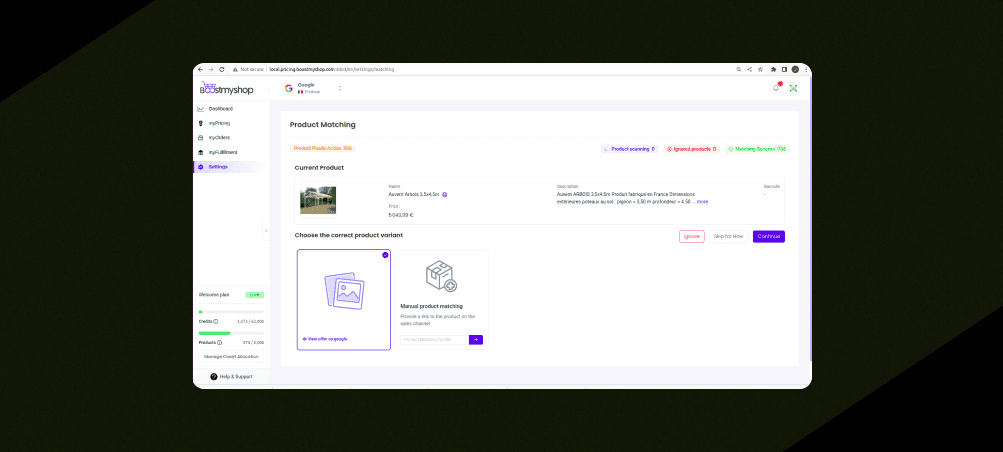Click the Live plan badge
This screenshot has width=1003, height=452.
(255, 295)
